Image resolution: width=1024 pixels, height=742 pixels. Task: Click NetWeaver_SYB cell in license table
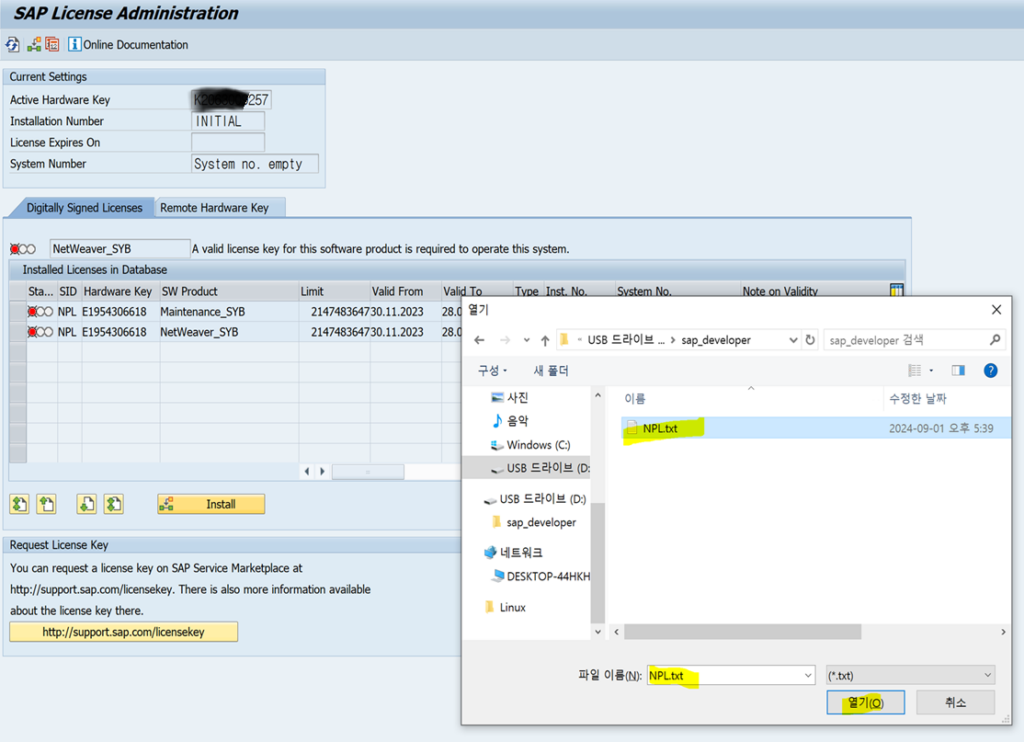199,332
